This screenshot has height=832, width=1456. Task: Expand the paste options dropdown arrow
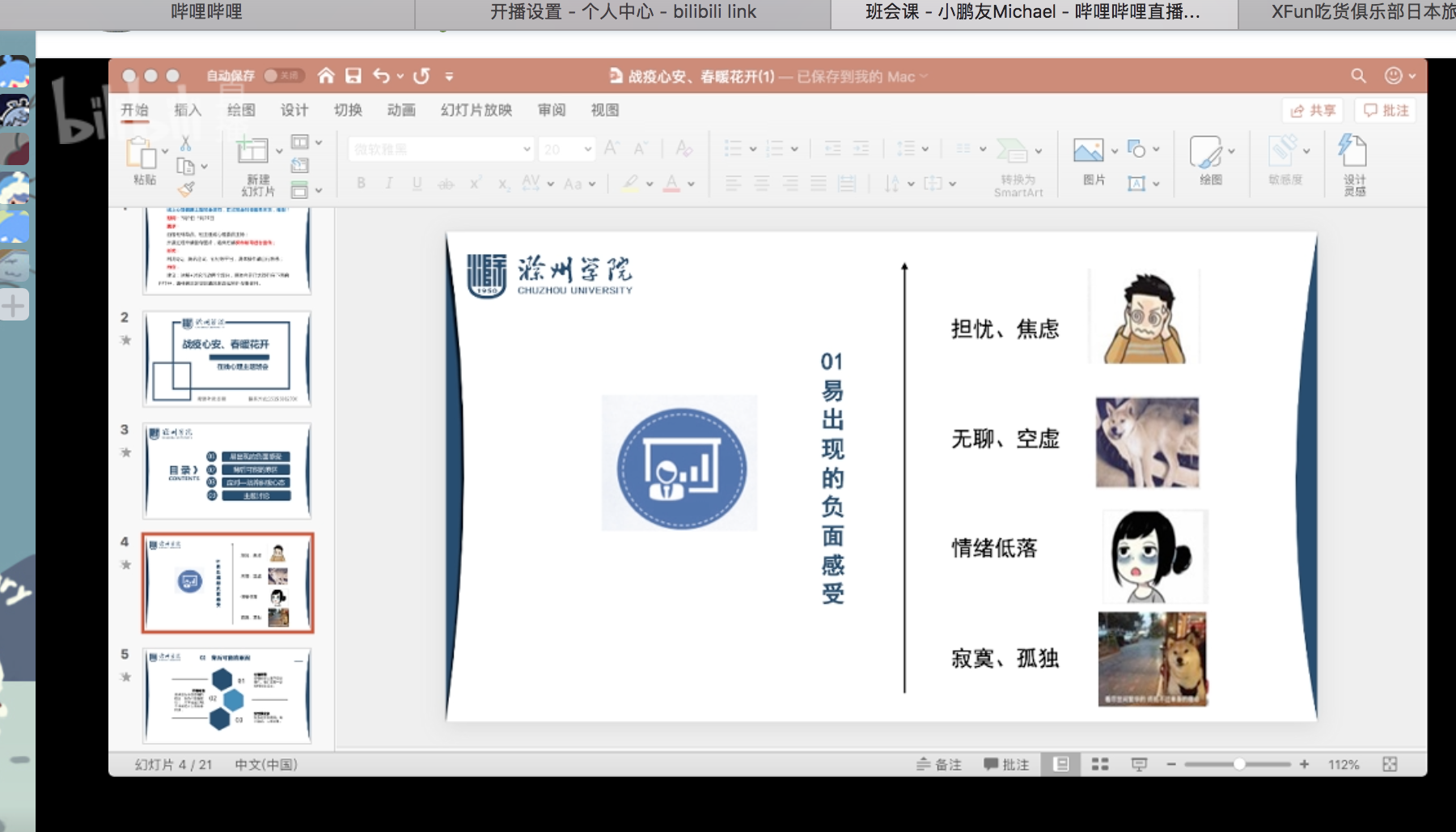point(166,151)
